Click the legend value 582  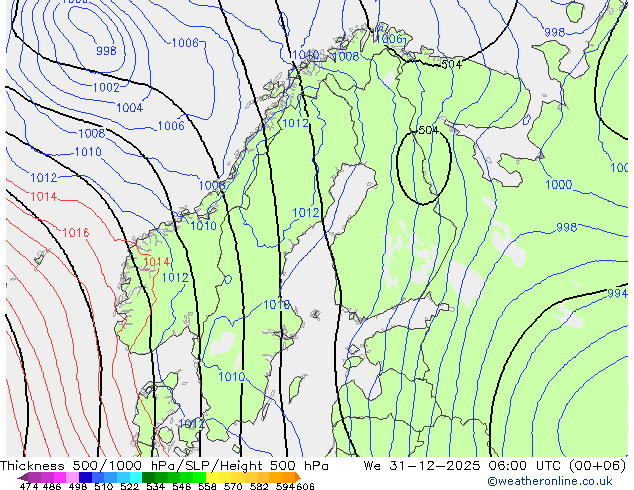tap(259, 486)
